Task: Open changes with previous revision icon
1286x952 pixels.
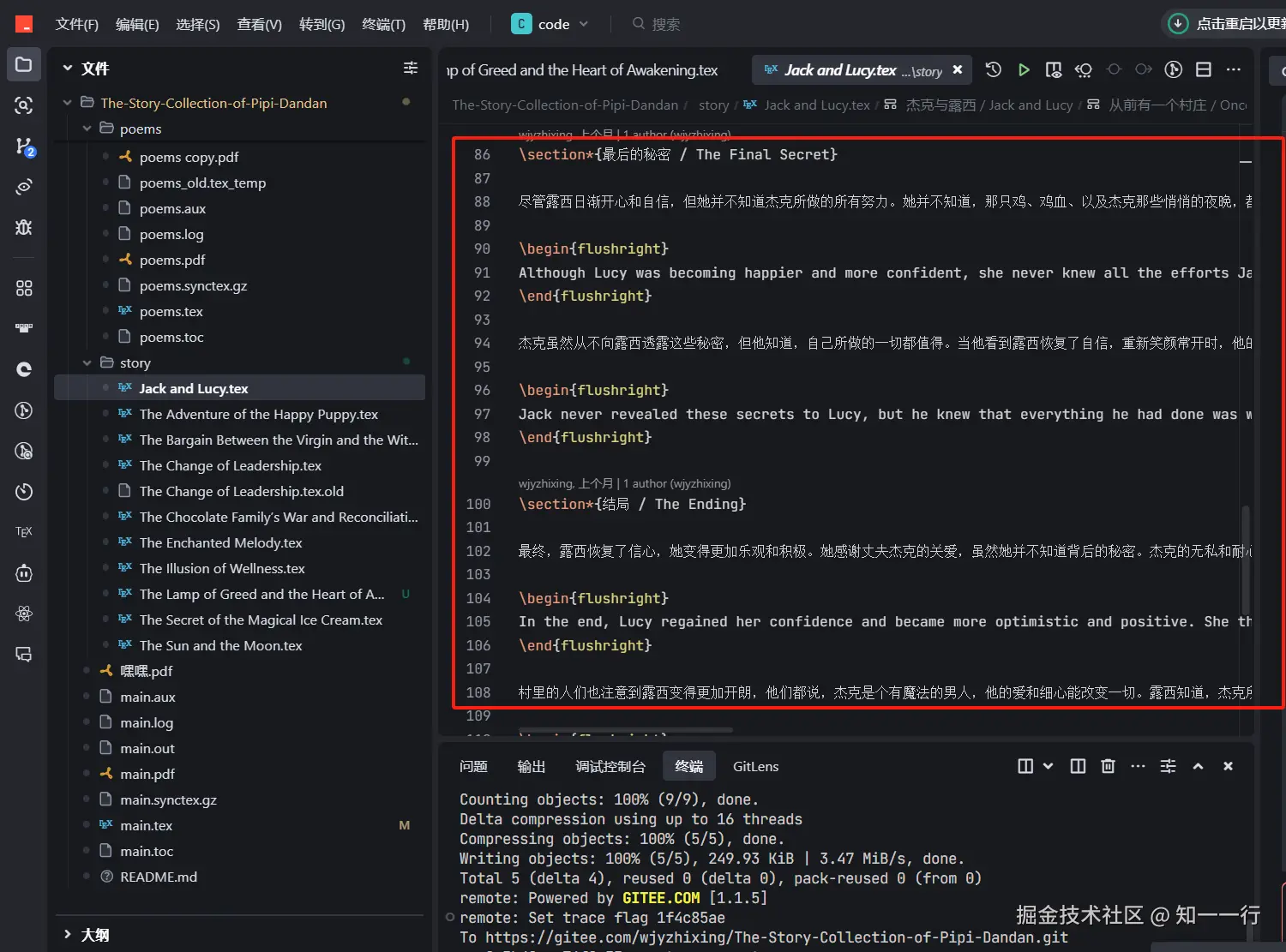Action: [x=1084, y=69]
